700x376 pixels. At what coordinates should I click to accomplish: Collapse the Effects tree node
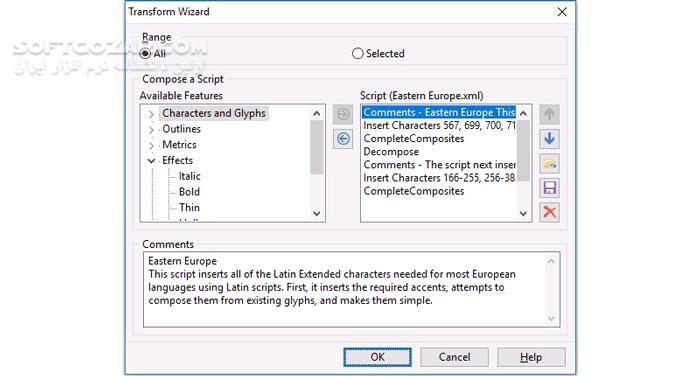(x=151, y=161)
